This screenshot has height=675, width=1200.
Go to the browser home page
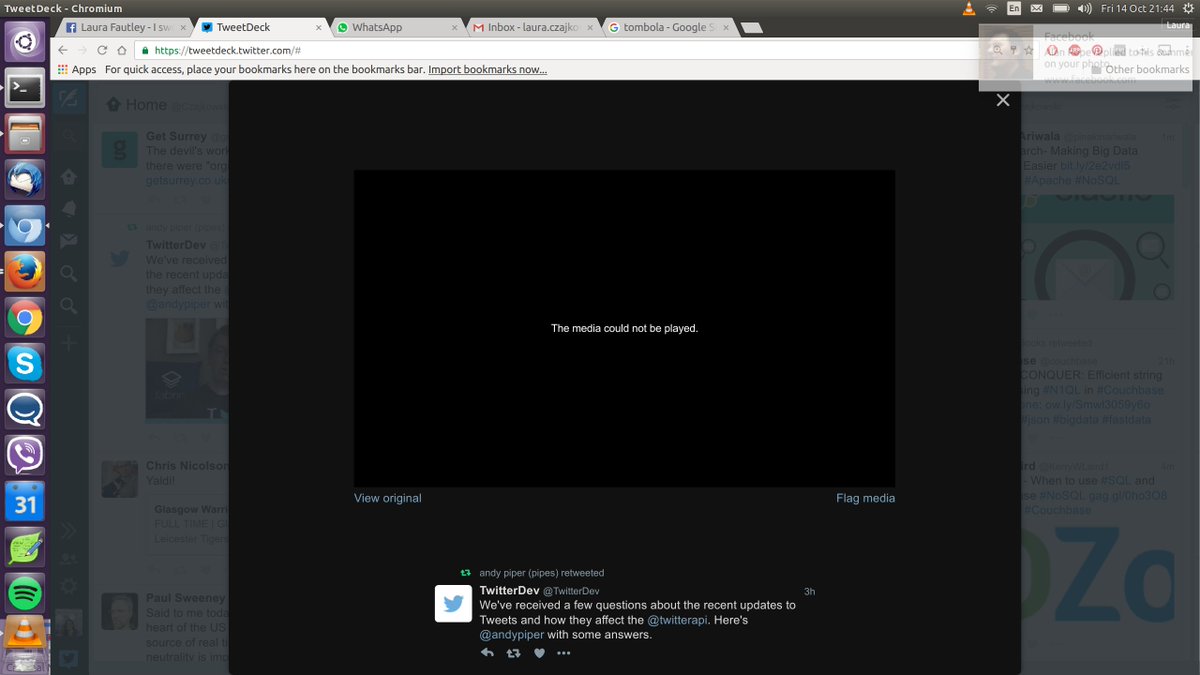pyautogui.click(x=122, y=50)
